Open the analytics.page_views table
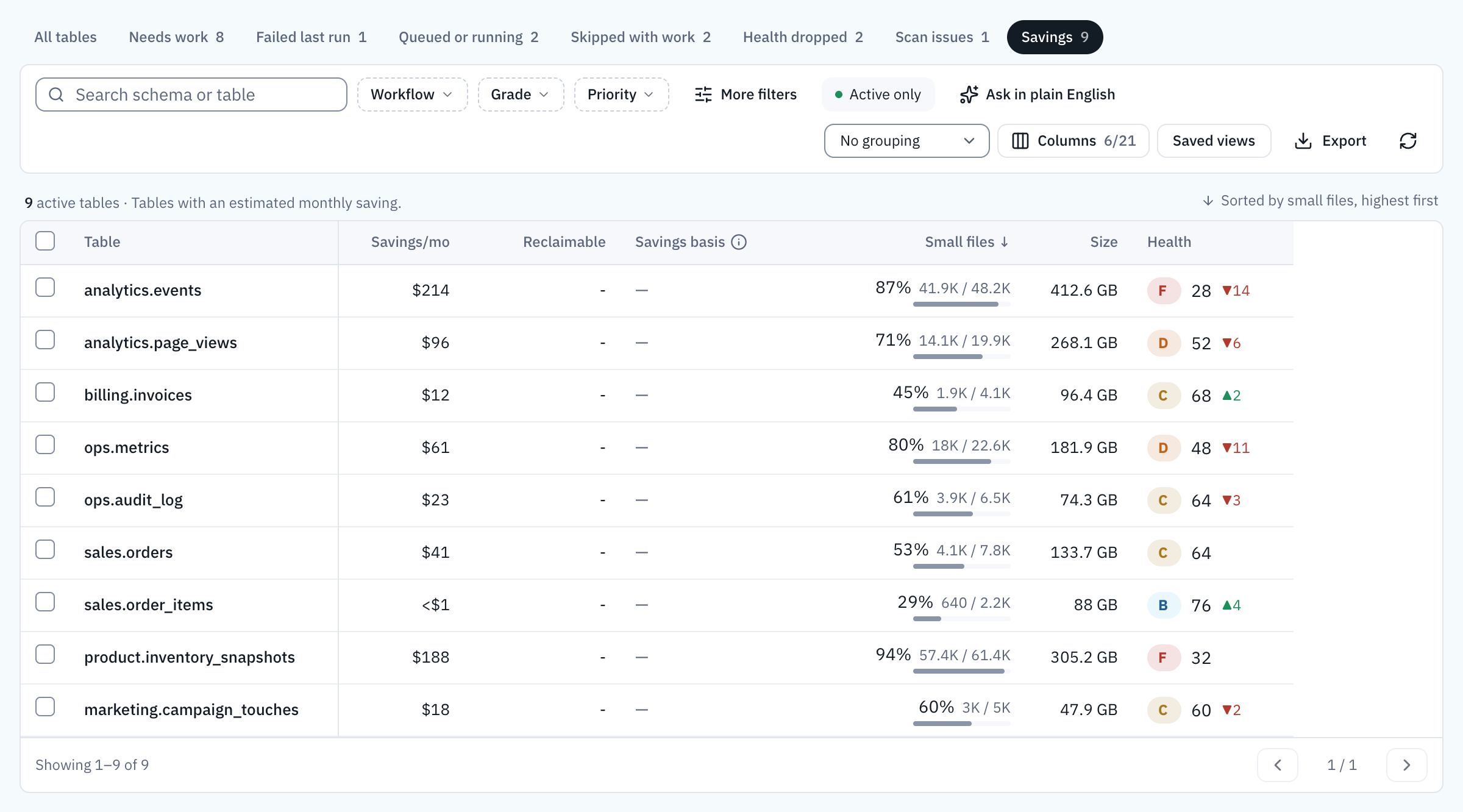1463x812 pixels. (x=160, y=343)
